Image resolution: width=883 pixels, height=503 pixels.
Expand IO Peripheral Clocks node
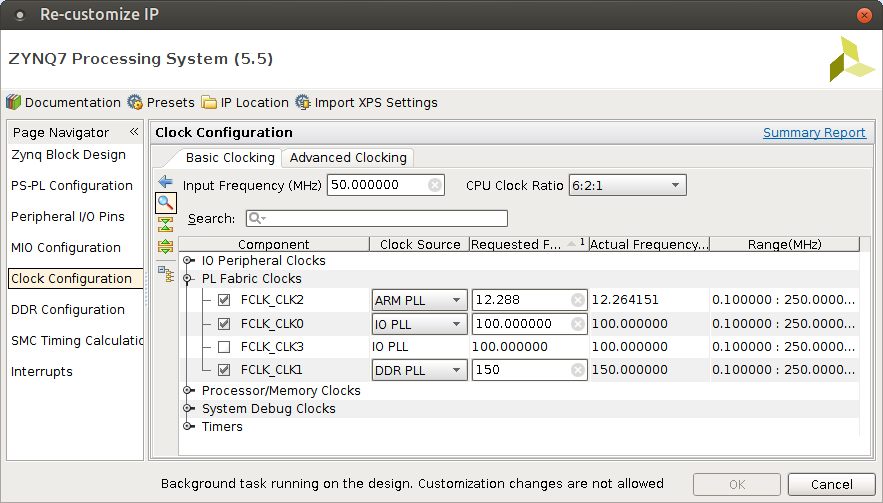(x=188, y=260)
